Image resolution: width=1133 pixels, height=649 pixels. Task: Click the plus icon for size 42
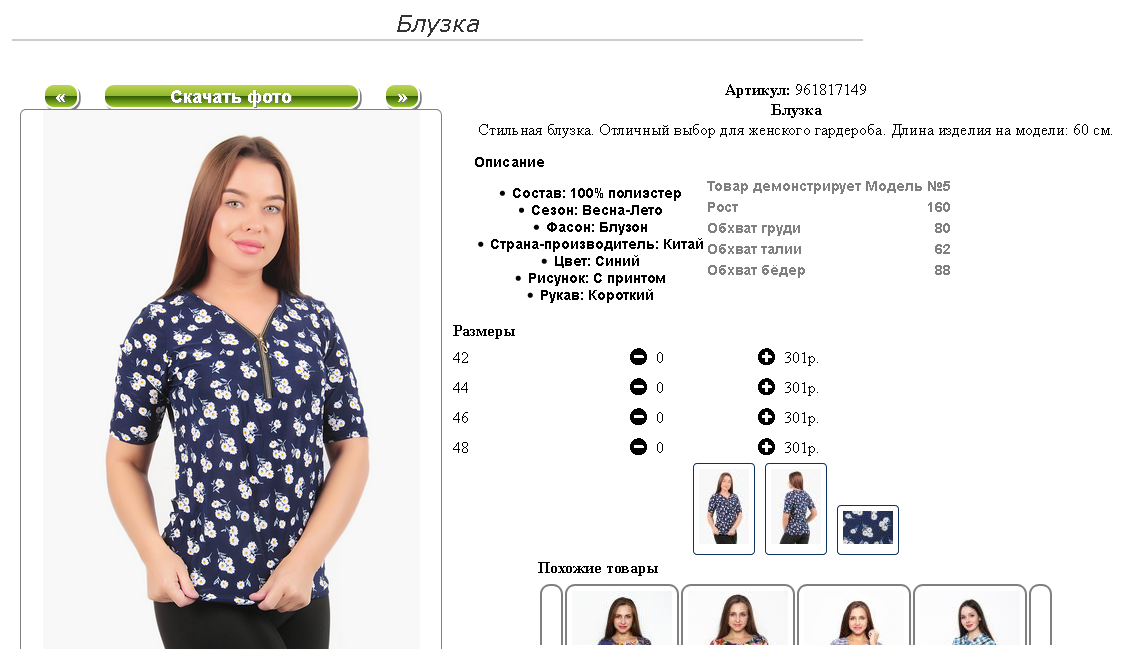pyautogui.click(x=766, y=356)
